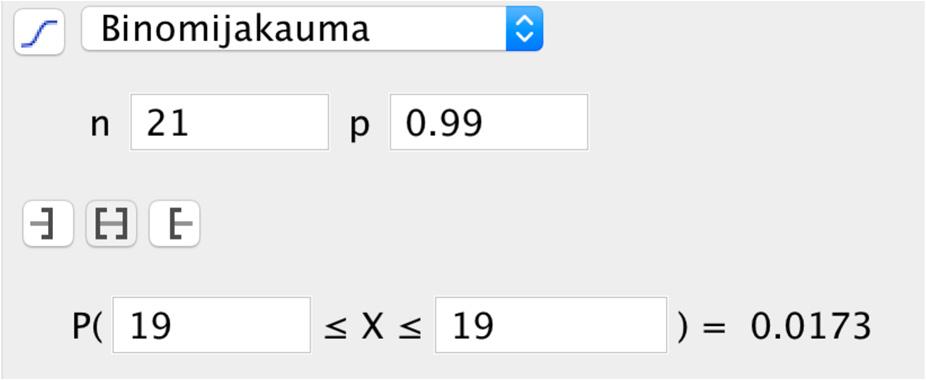Click the value 0.99 inside p box
Screen dimensions: 926x380
pos(445,124)
